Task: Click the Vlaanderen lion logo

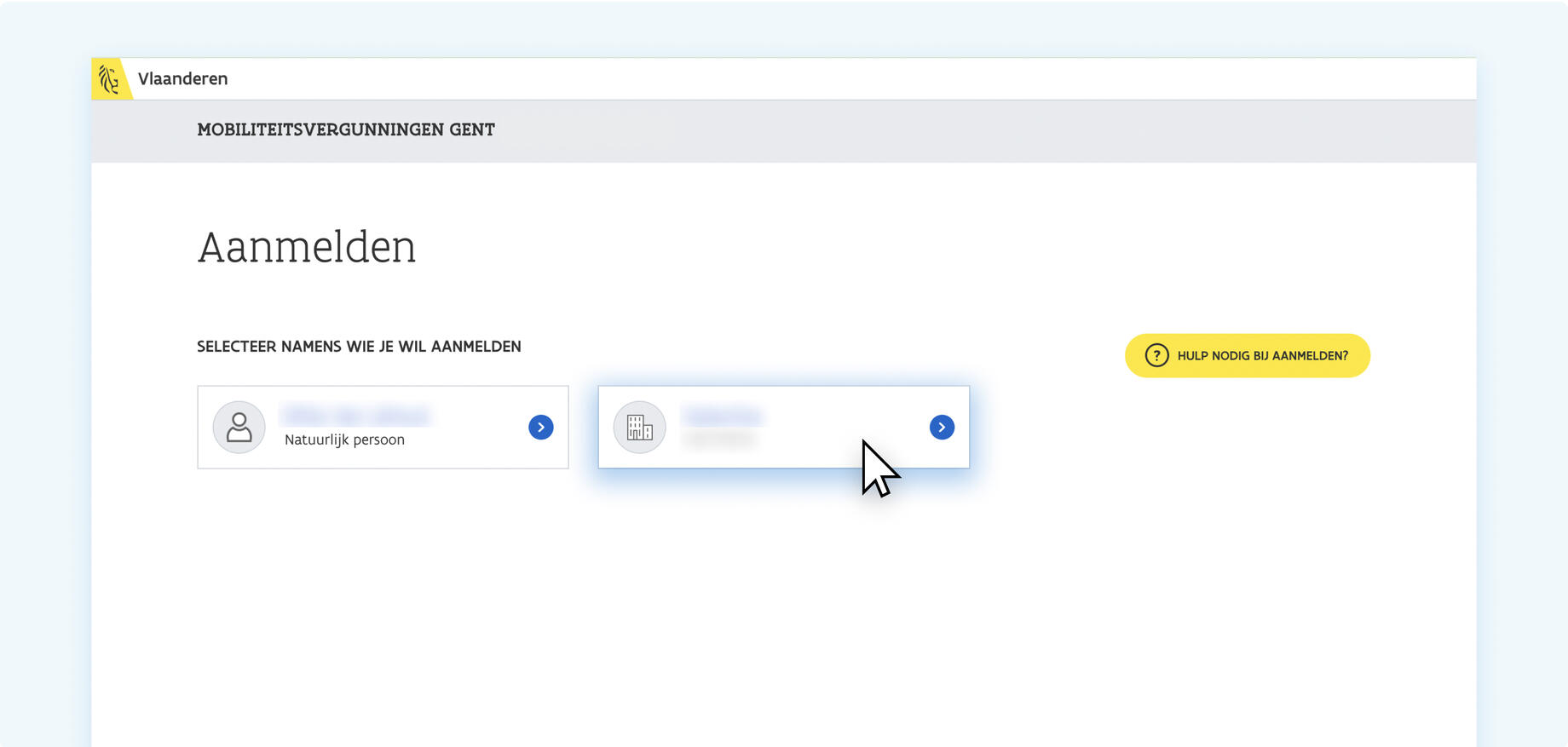Action: tap(110, 79)
